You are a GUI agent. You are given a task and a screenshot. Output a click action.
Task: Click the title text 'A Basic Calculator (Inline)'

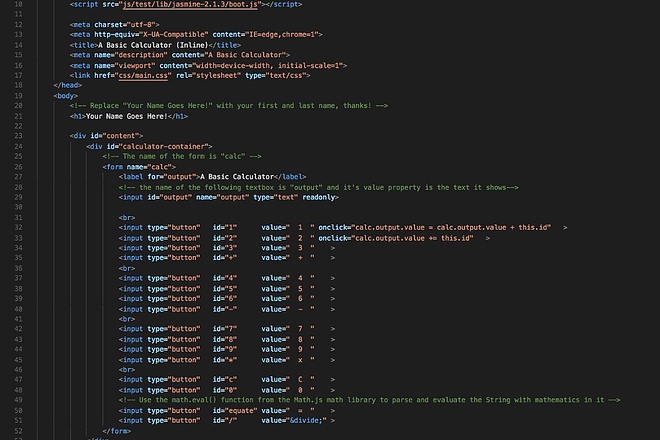pyautogui.click(x=153, y=45)
